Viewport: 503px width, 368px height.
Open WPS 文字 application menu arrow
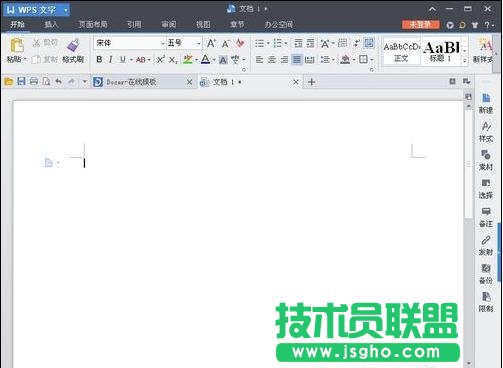[66, 10]
